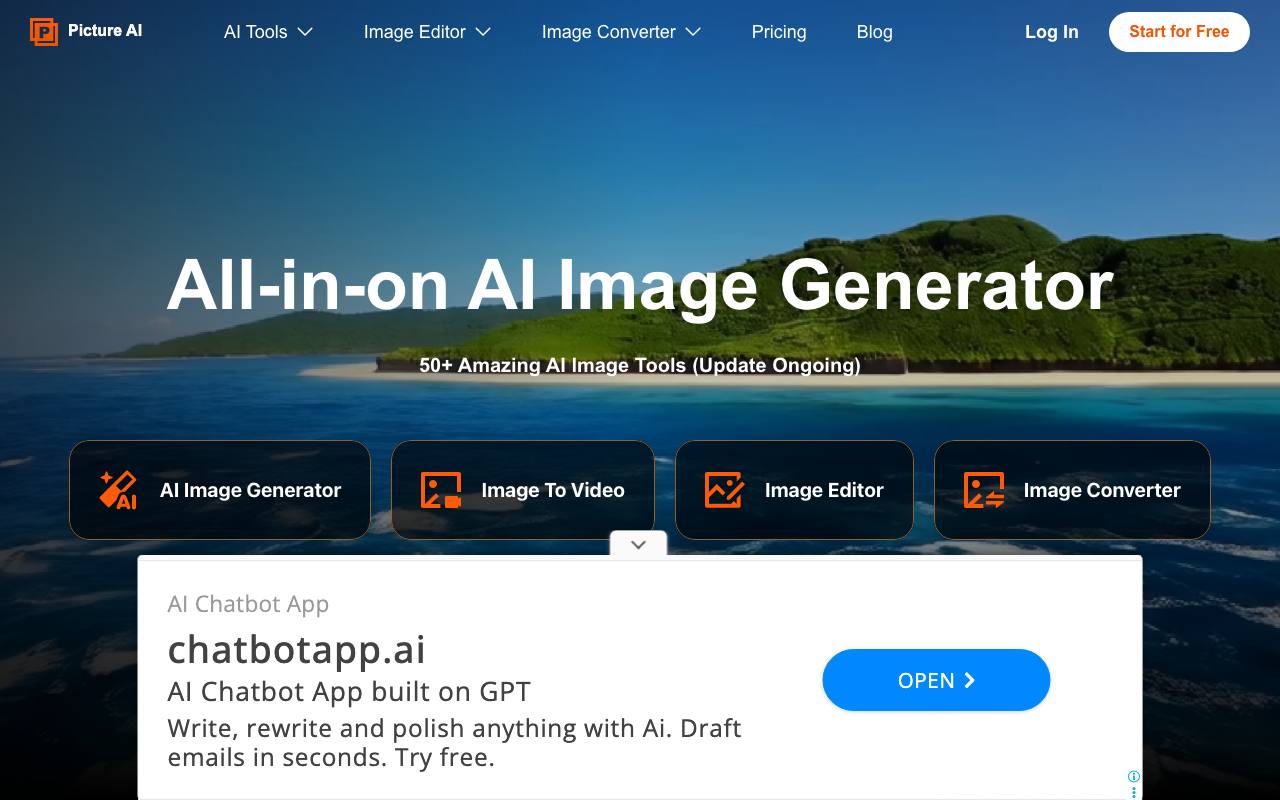The height and width of the screenshot is (800, 1280).
Task: Open the Image Editor card label
Action: [x=824, y=490]
